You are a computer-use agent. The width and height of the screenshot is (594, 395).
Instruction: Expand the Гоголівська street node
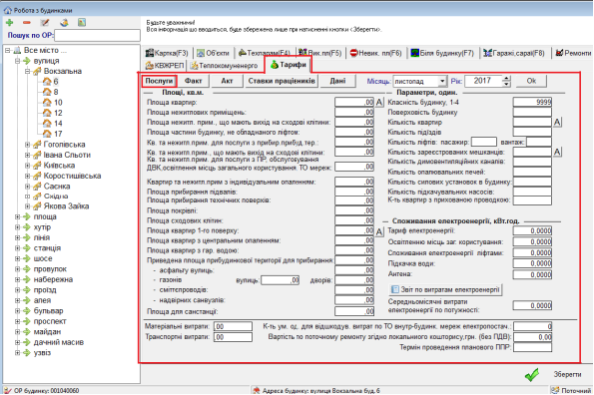[x=27, y=144]
